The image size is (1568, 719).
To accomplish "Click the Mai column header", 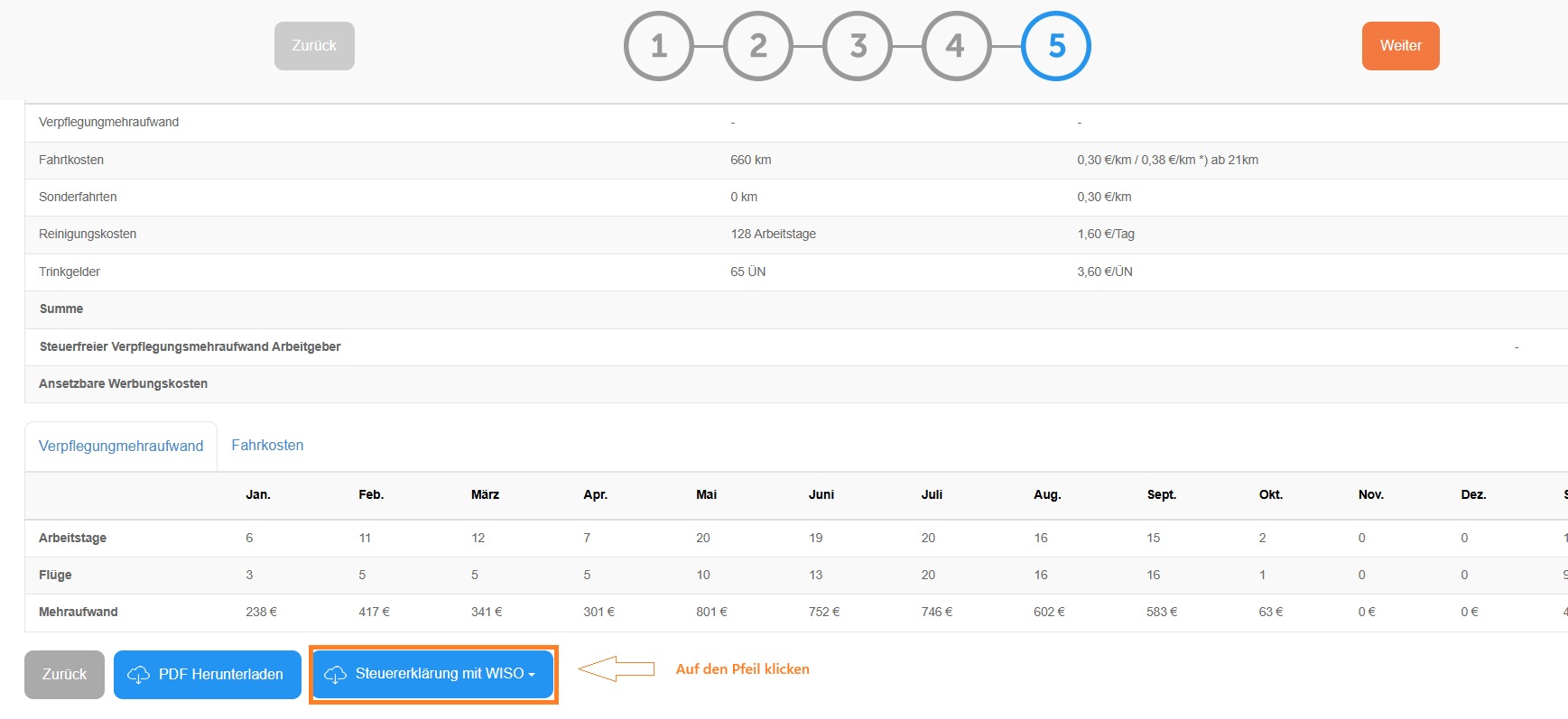I will click(x=706, y=494).
